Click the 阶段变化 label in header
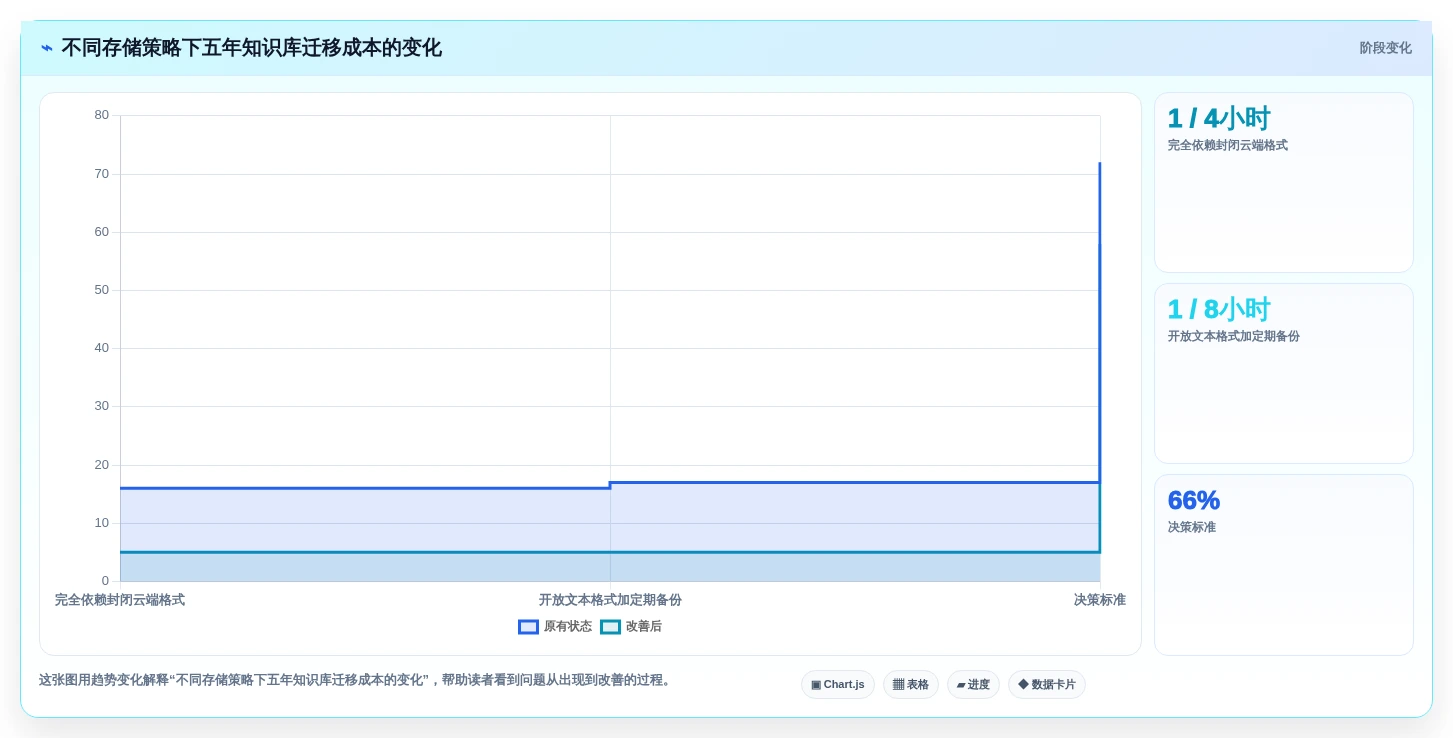Viewport: 1453px width, 738px height. click(x=1385, y=48)
